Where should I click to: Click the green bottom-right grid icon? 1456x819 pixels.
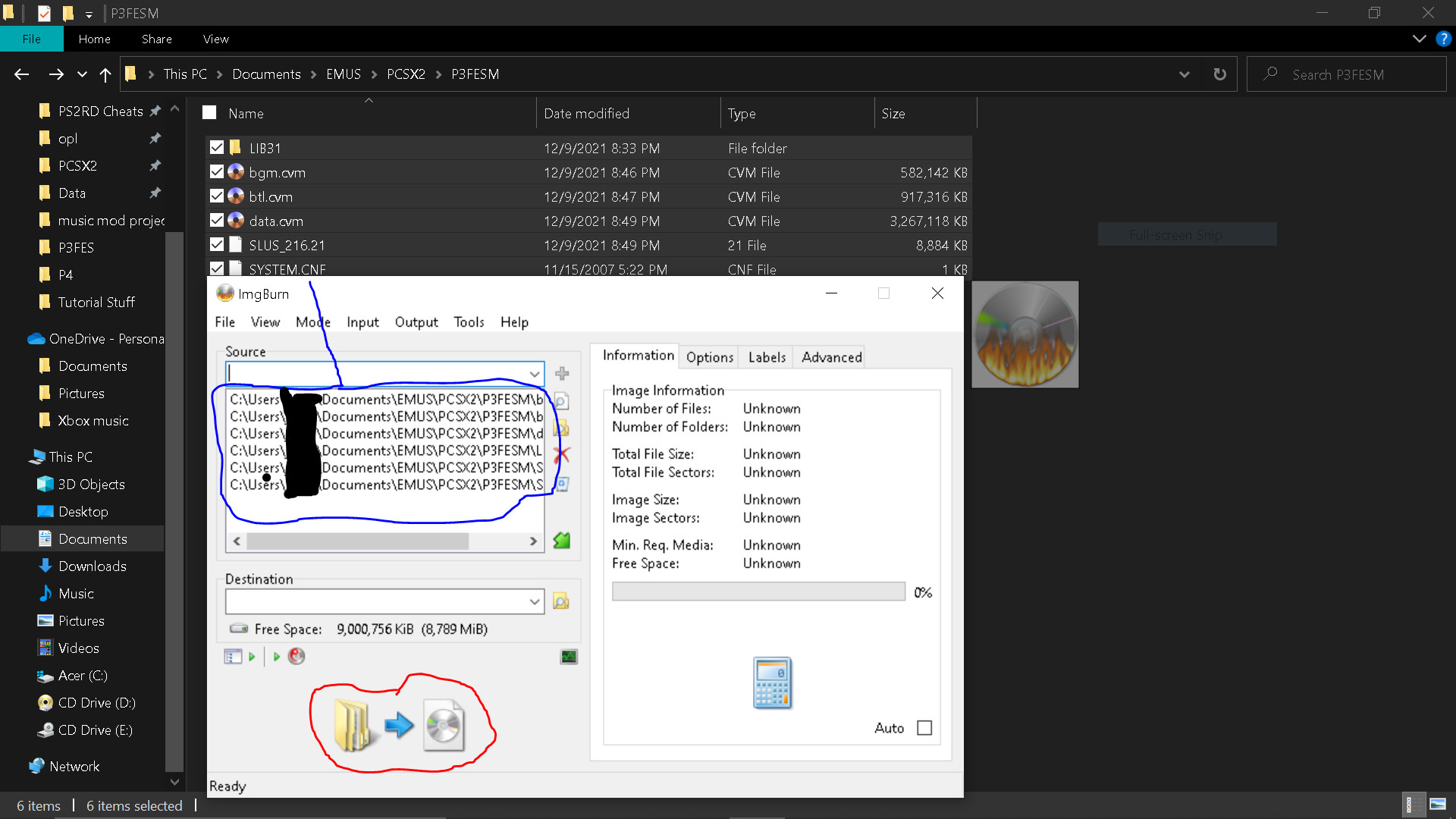569,656
